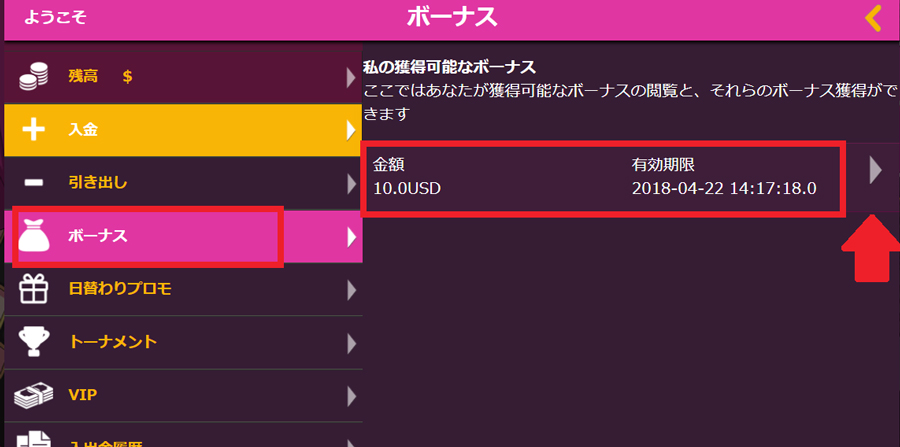Click the cash stack VIP icon

pos(34,395)
